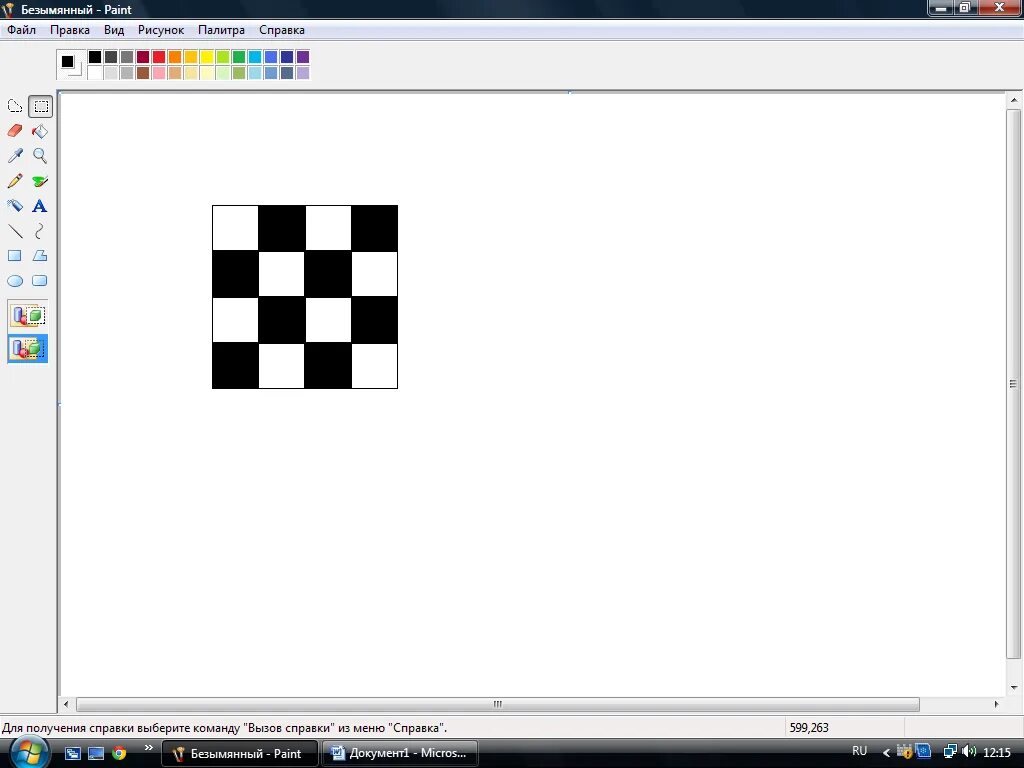Select the Free-form select tool

pyautogui.click(x=15, y=106)
